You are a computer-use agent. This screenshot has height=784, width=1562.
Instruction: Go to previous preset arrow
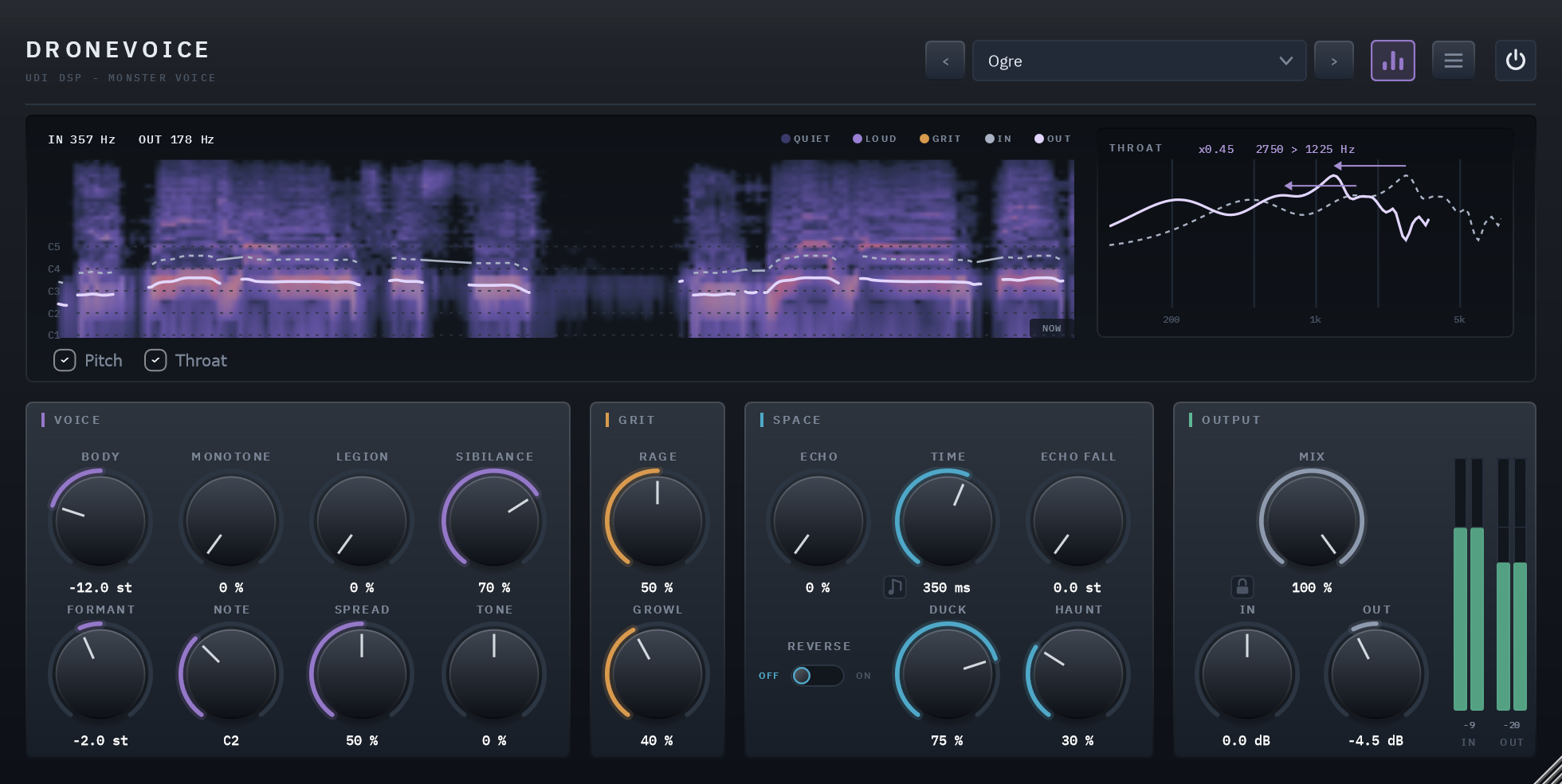point(945,61)
